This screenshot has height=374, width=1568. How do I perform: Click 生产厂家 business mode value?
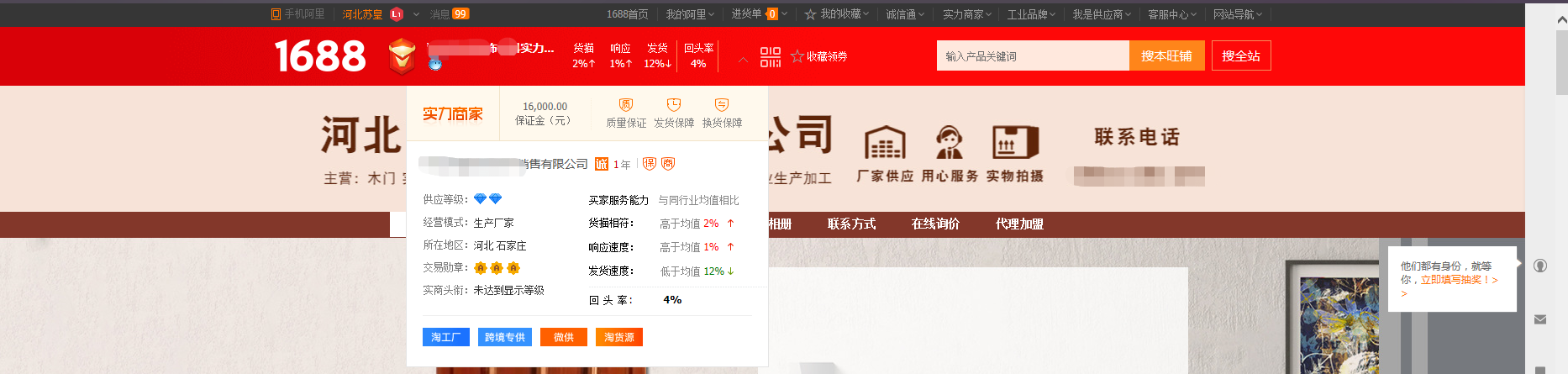pos(493,223)
